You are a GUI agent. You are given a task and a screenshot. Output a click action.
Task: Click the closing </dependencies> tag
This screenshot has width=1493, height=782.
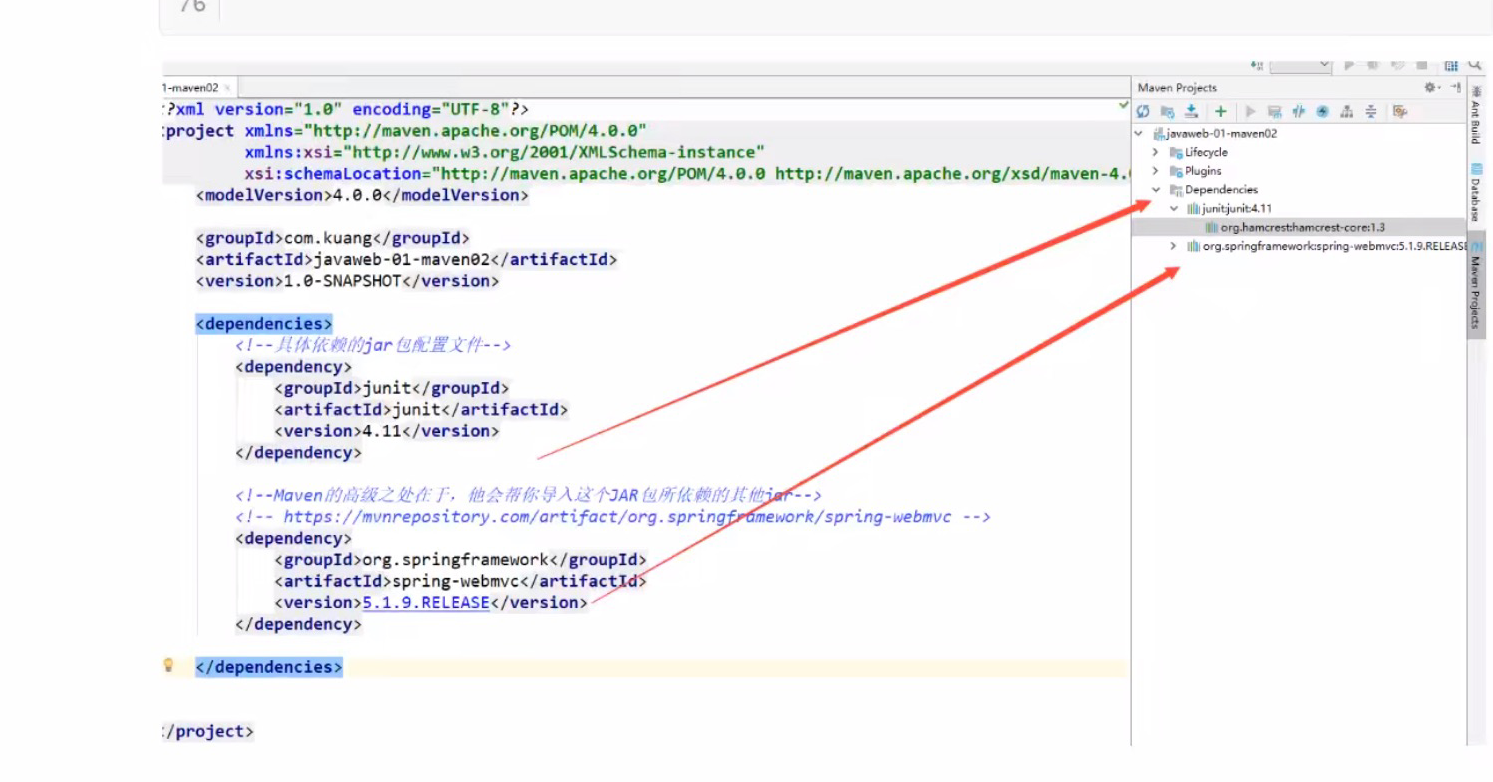click(x=269, y=667)
